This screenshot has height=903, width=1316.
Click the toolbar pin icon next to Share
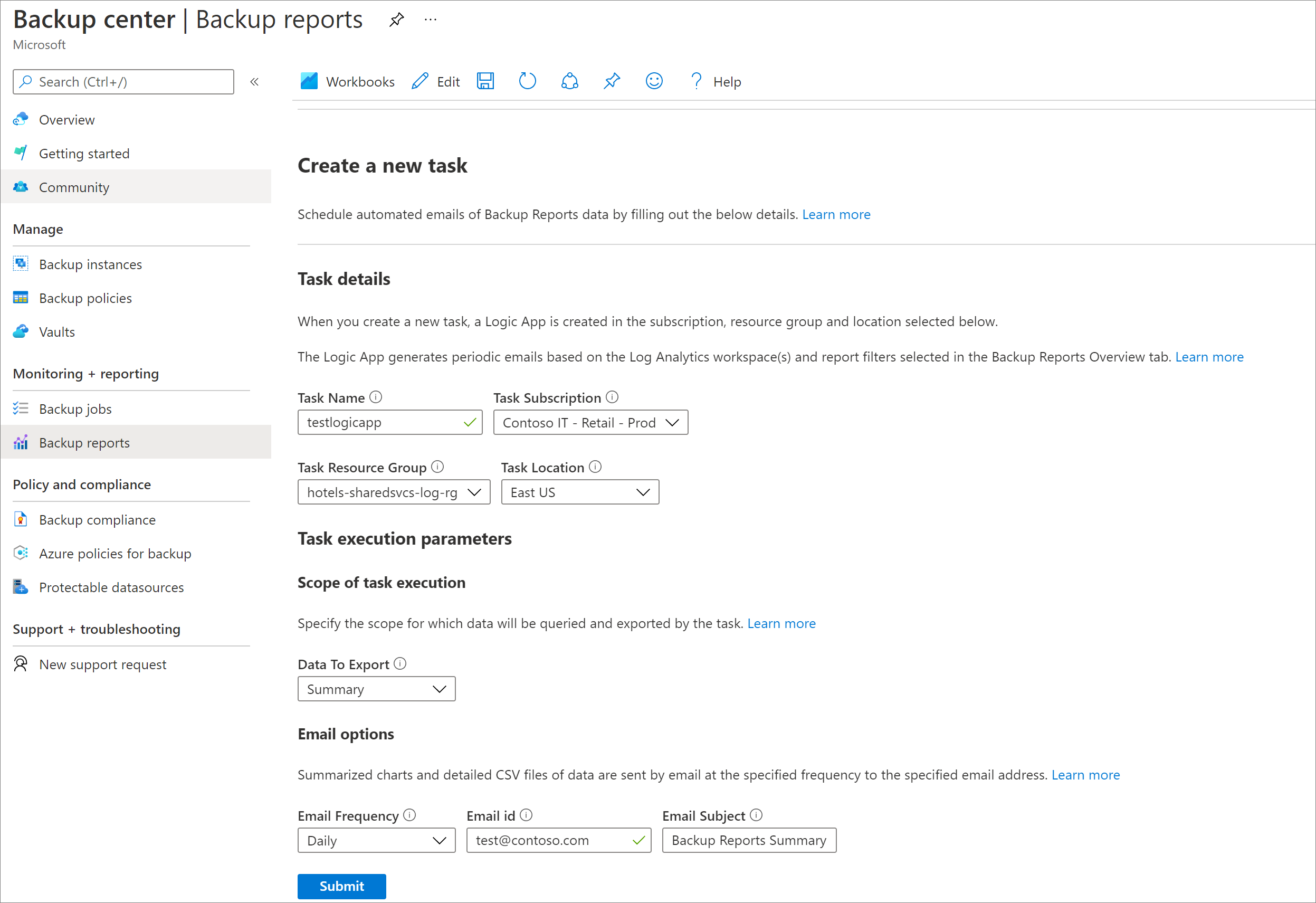(612, 82)
